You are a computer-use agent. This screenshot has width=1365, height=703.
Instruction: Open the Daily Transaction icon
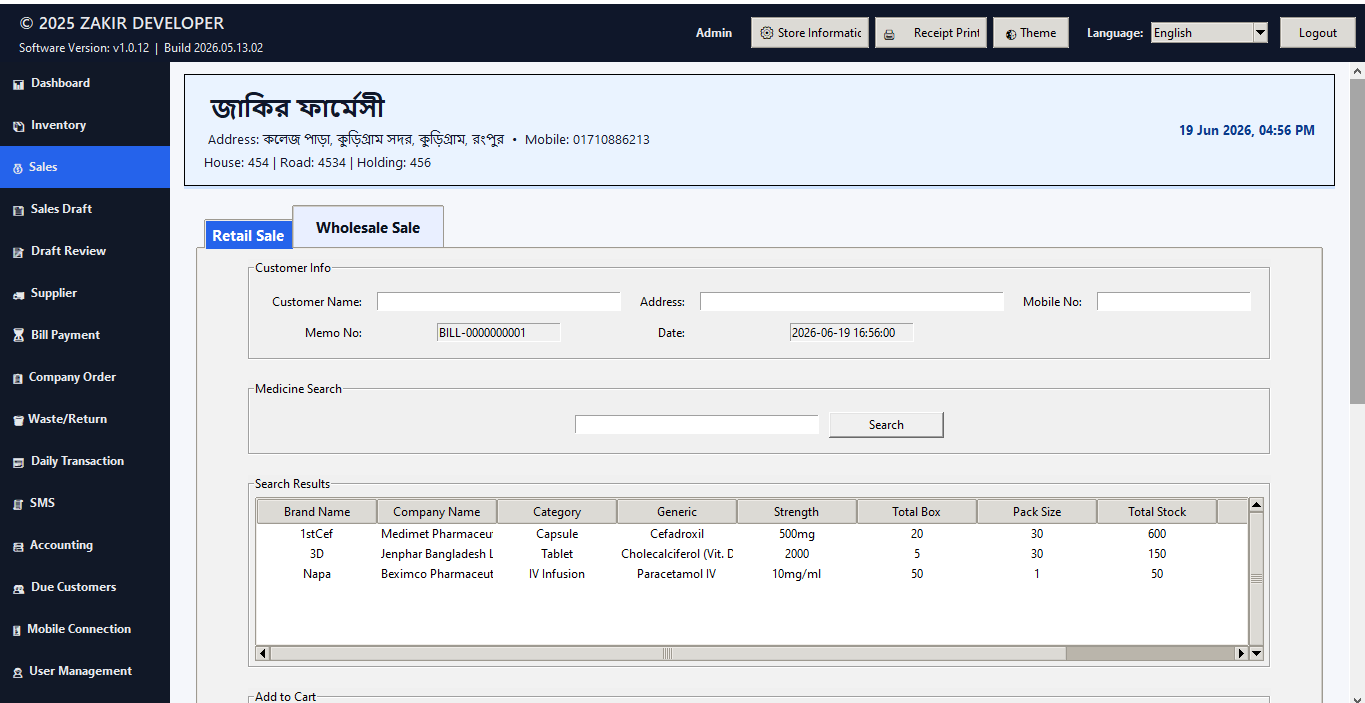coord(18,462)
